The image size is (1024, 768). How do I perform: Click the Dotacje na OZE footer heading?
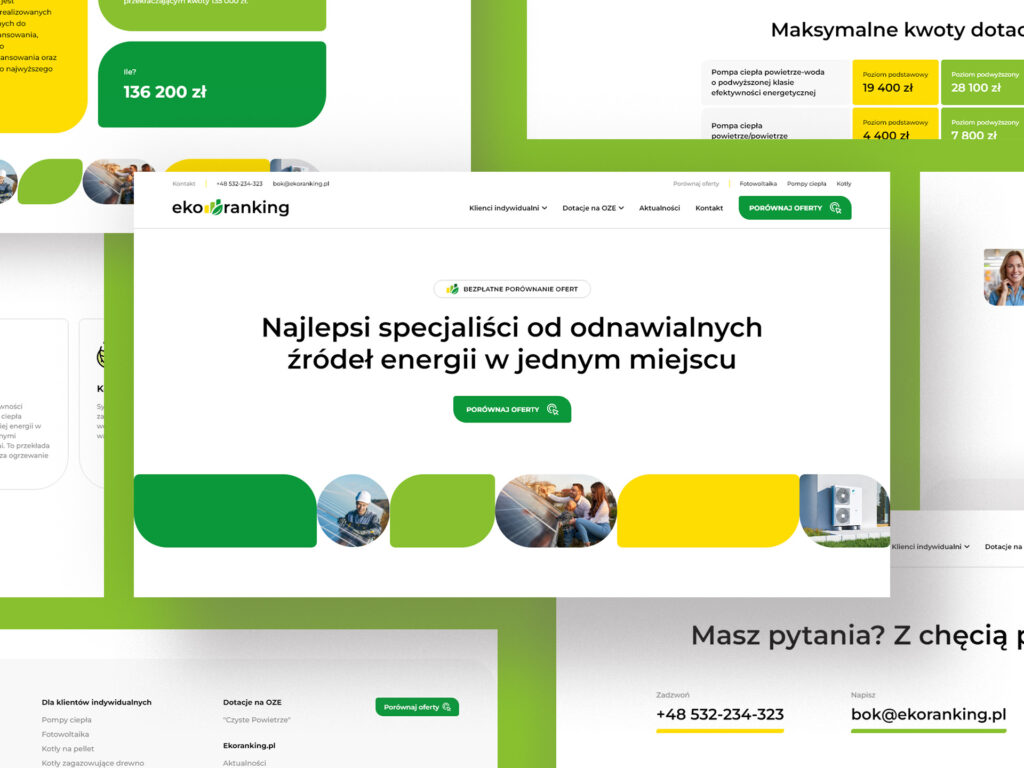[252, 703]
